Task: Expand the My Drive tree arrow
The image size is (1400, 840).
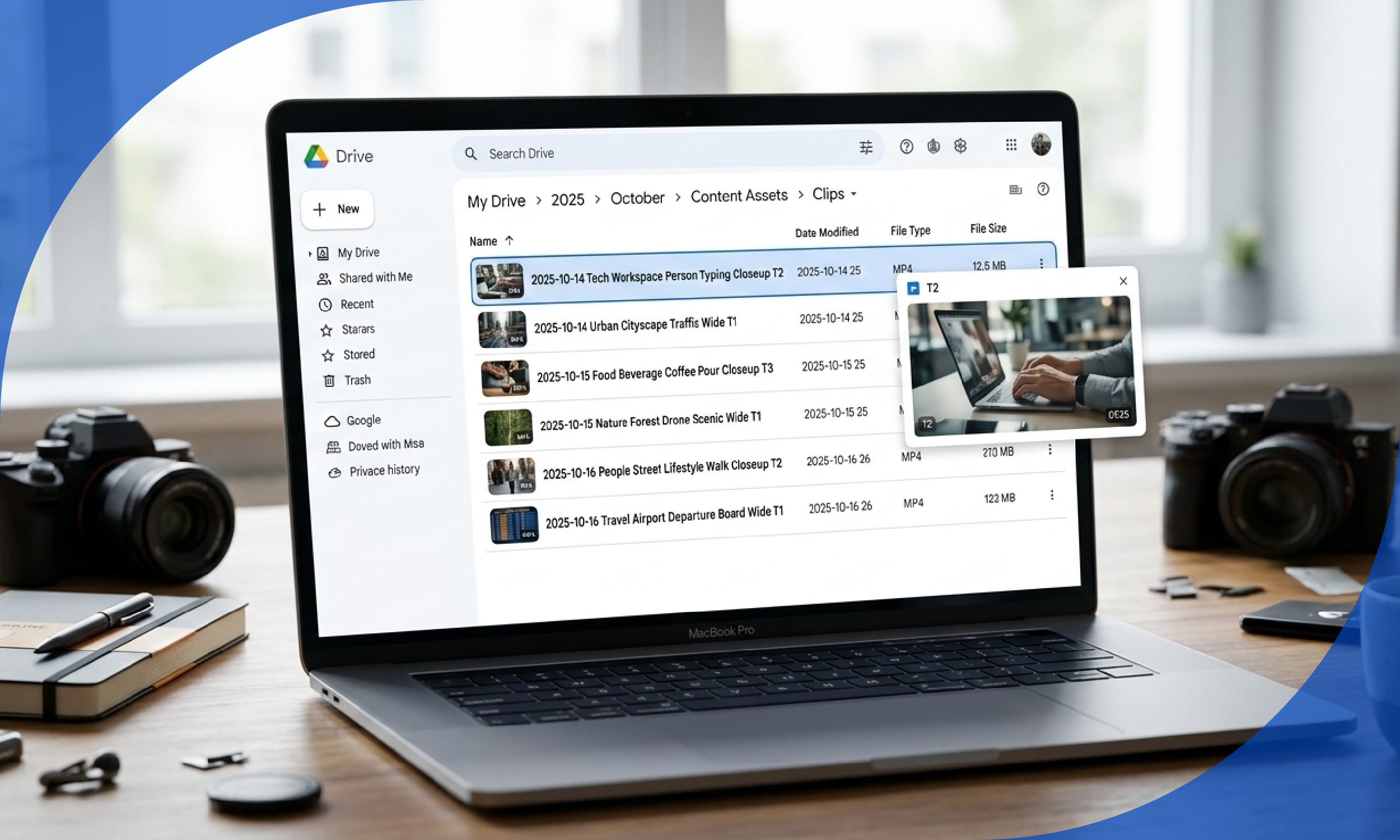Action: pyautogui.click(x=310, y=254)
